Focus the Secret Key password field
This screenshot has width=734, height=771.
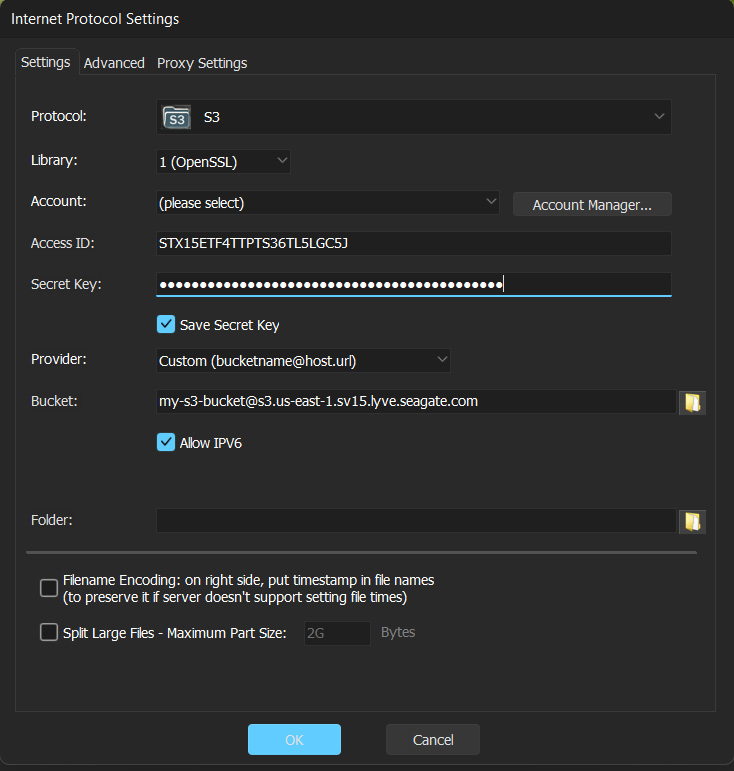click(x=414, y=284)
